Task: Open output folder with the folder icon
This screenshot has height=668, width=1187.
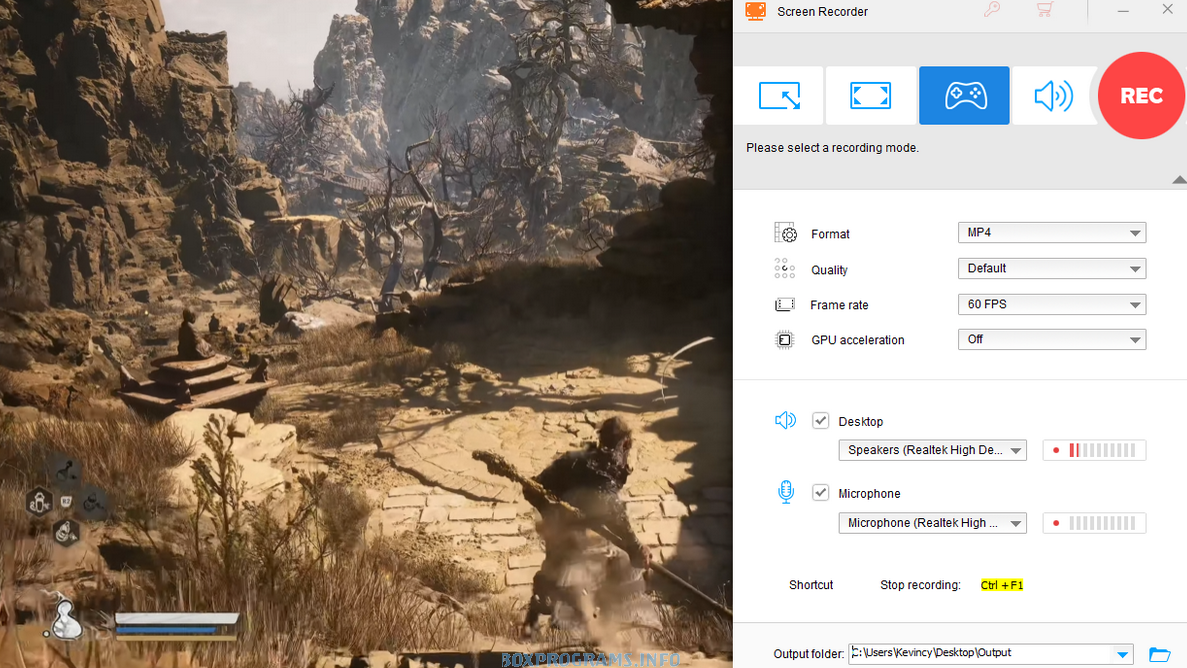Action: tap(1160, 654)
